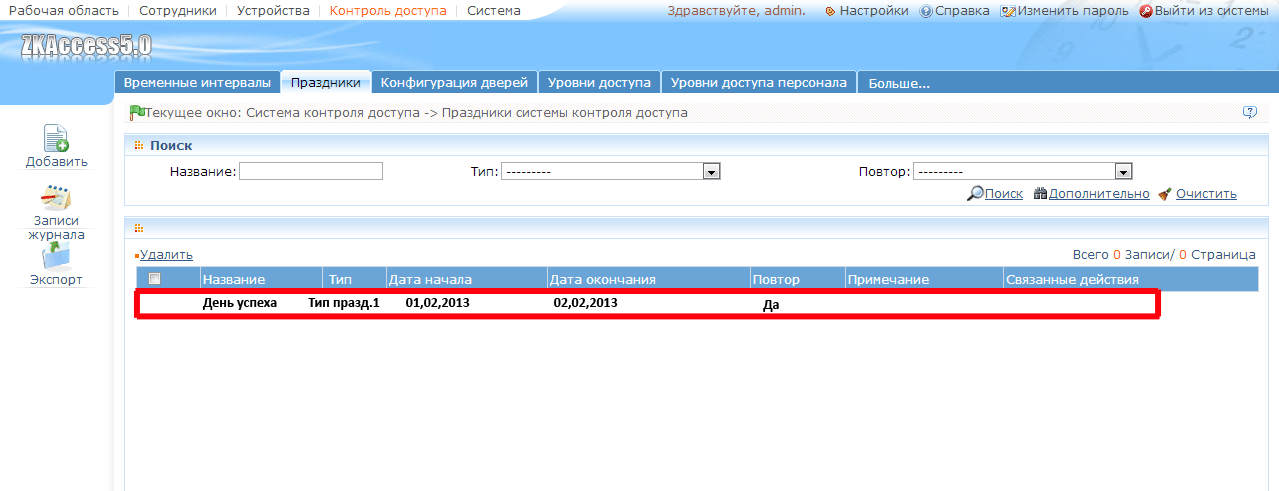Click the magnifier icon beside Поиск link
1279x491 pixels.
pos(975,194)
